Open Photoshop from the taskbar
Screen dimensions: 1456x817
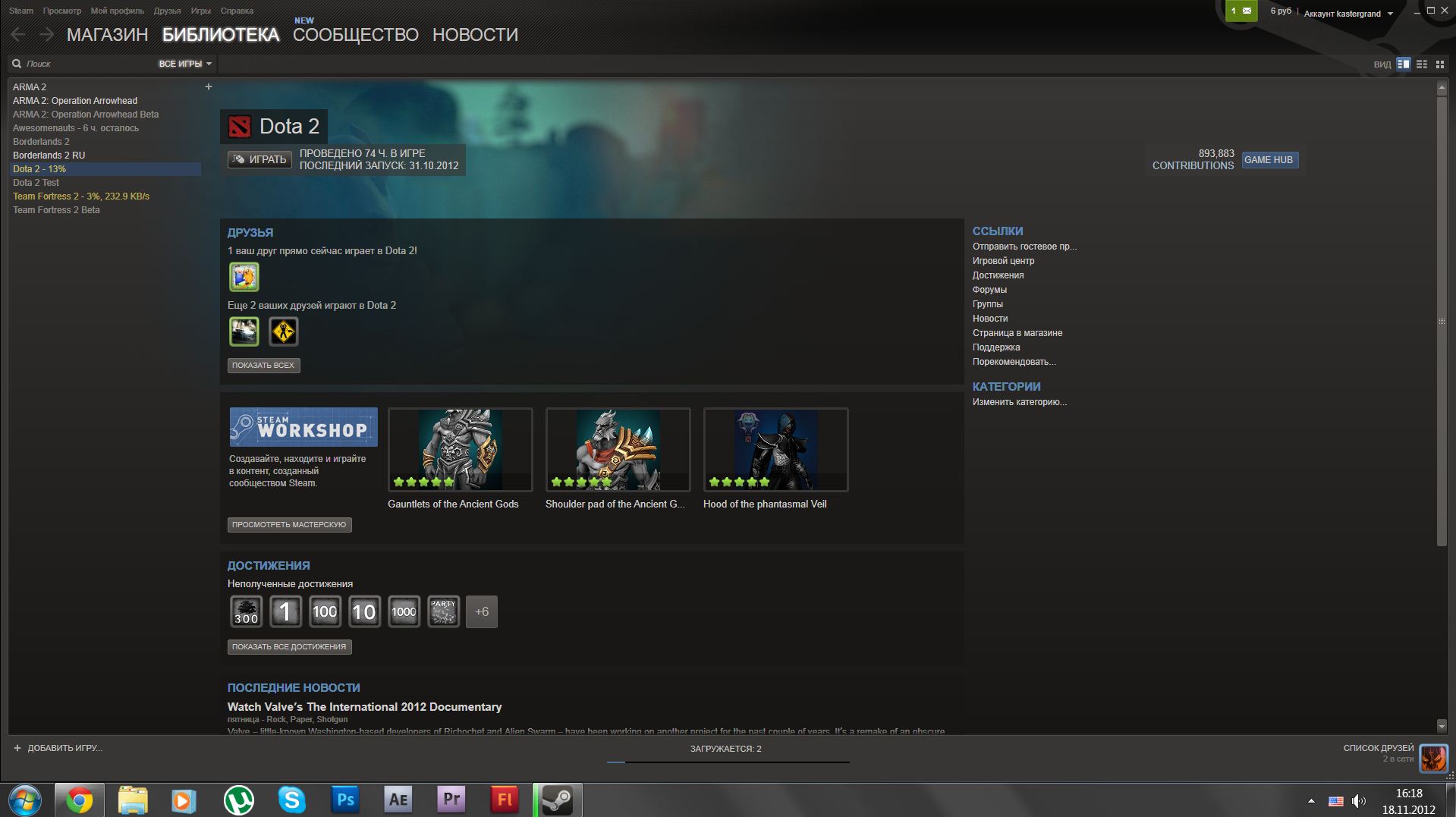point(345,800)
